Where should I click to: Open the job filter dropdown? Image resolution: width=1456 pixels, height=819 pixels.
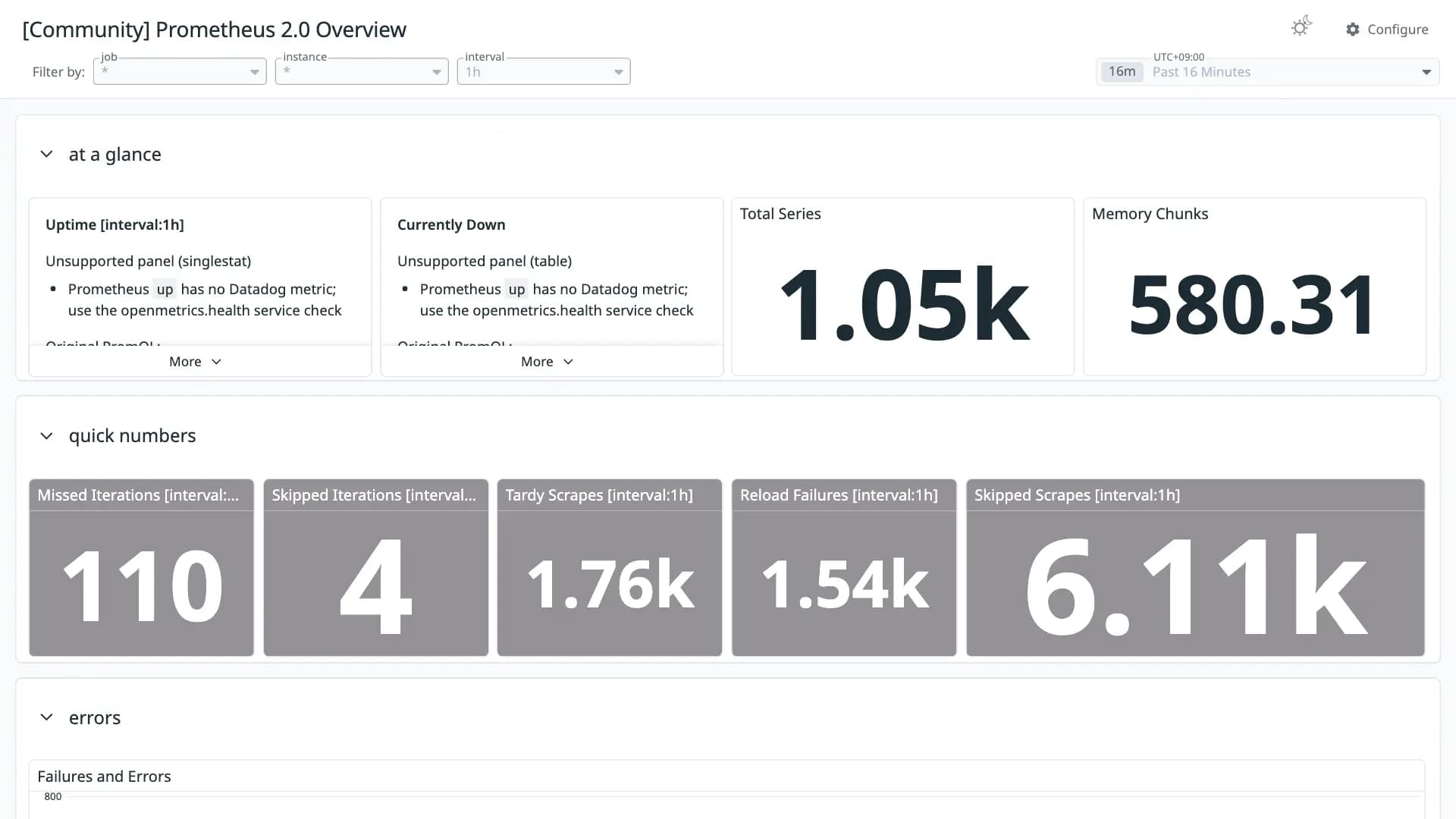click(x=180, y=71)
